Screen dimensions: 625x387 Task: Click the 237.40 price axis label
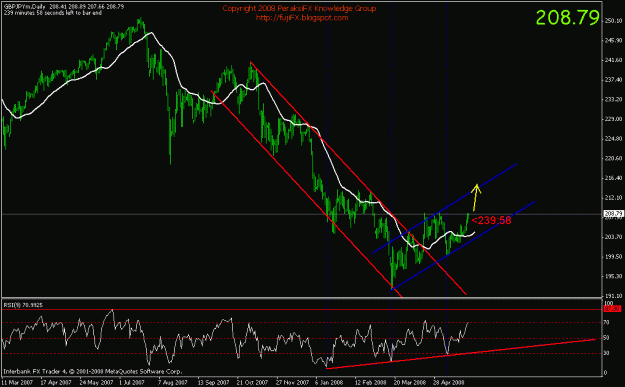[x=613, y=80]
